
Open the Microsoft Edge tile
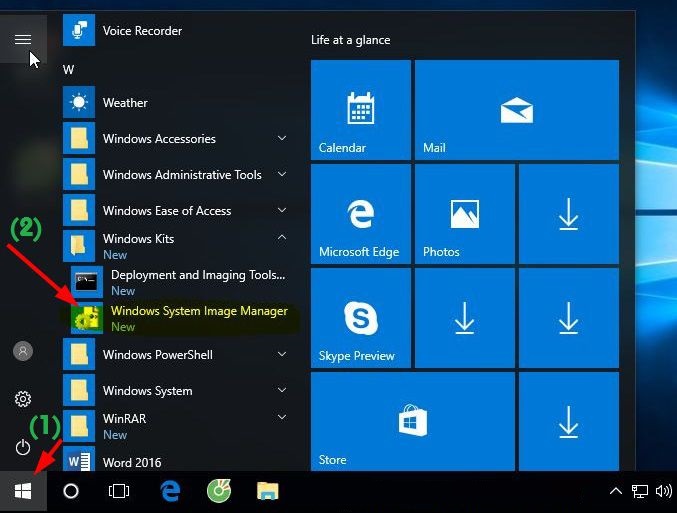(x=361, y=214)
